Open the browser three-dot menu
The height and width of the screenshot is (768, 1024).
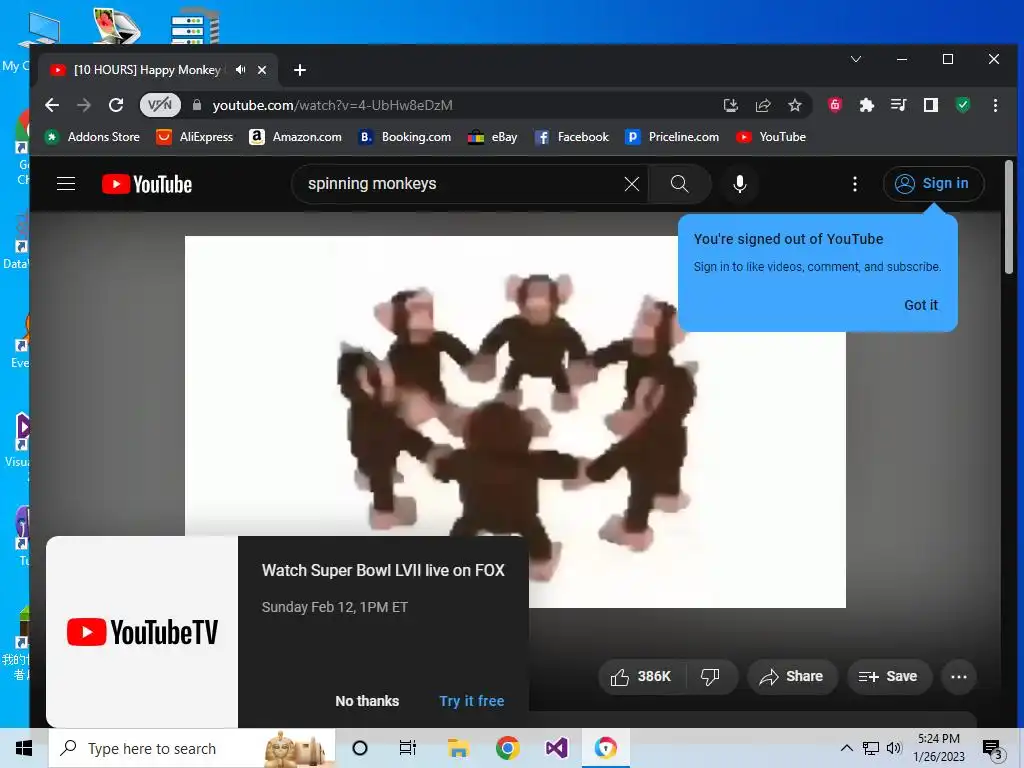click(995, 105)
